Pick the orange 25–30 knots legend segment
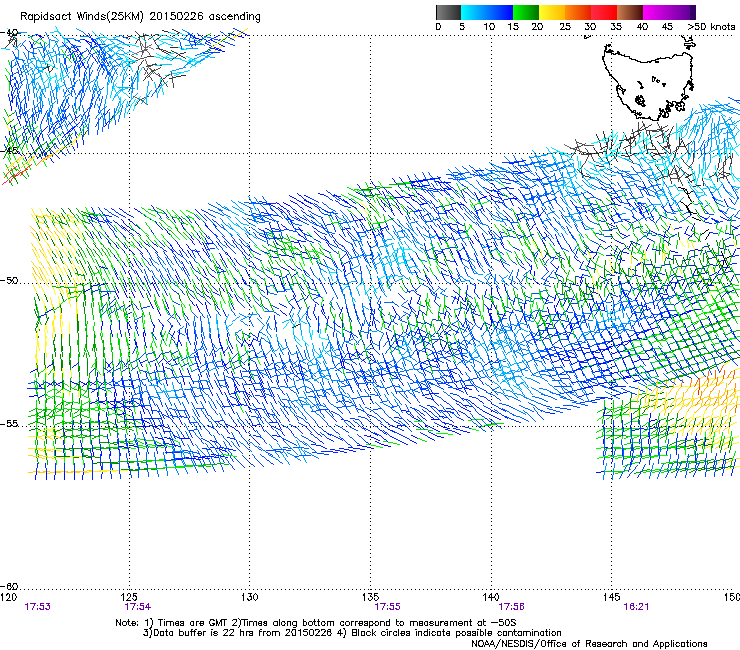740x650 pixels. [x=578, y=12]
